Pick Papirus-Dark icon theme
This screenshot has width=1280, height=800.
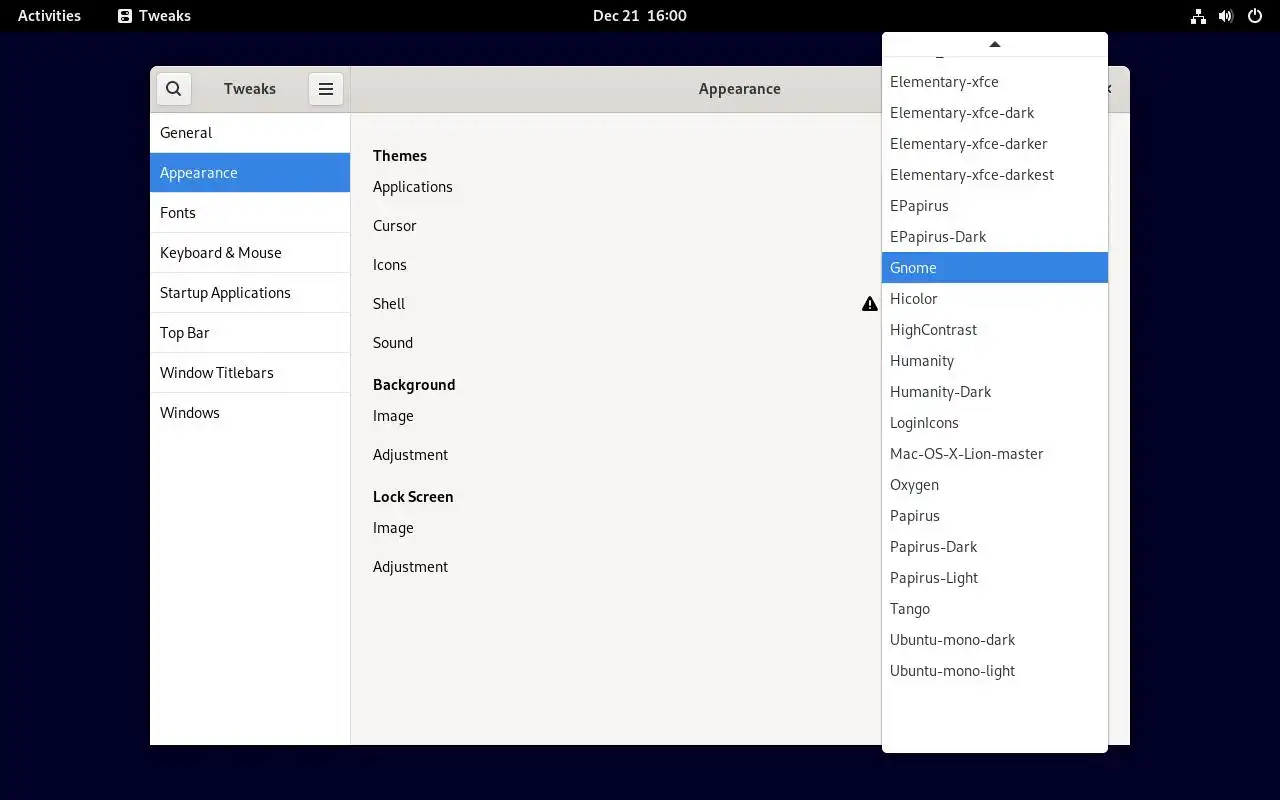click(x=995, y=546)
